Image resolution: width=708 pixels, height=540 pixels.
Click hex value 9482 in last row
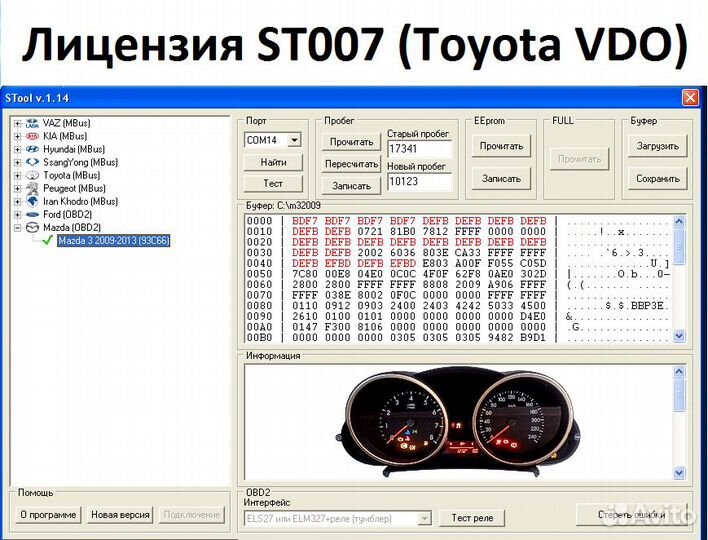click(x=500, y=338)
